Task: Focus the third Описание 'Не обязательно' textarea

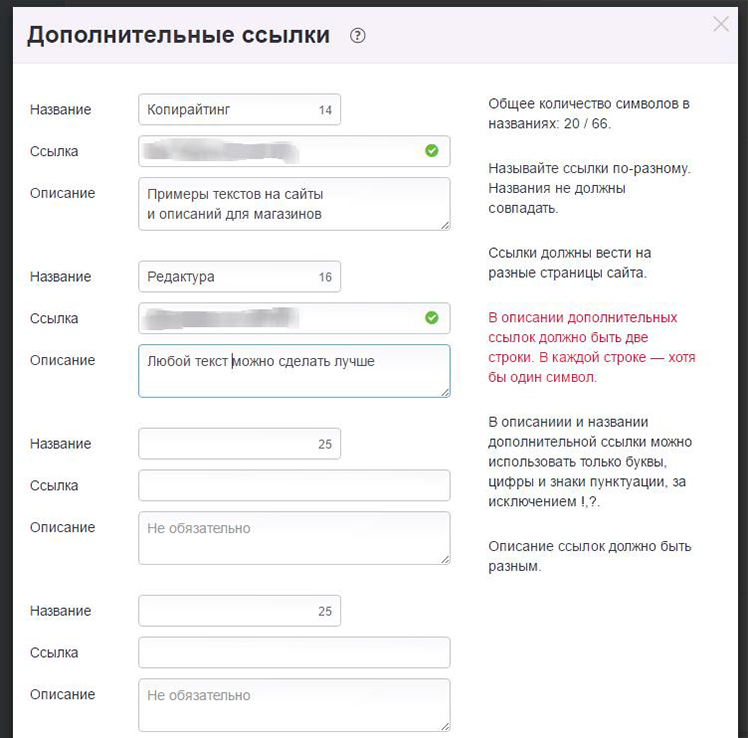Action: pyautogui.click(x=294, y=538)
